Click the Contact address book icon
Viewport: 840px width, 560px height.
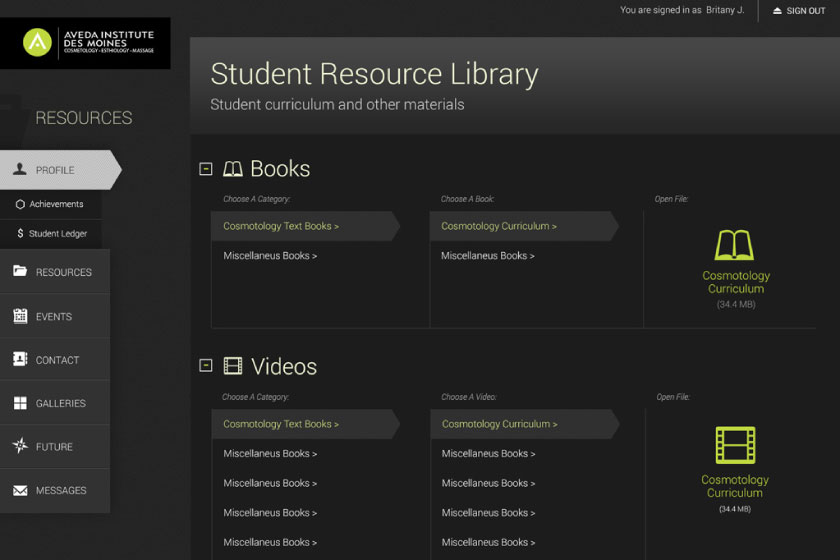(x=20, y=359)
